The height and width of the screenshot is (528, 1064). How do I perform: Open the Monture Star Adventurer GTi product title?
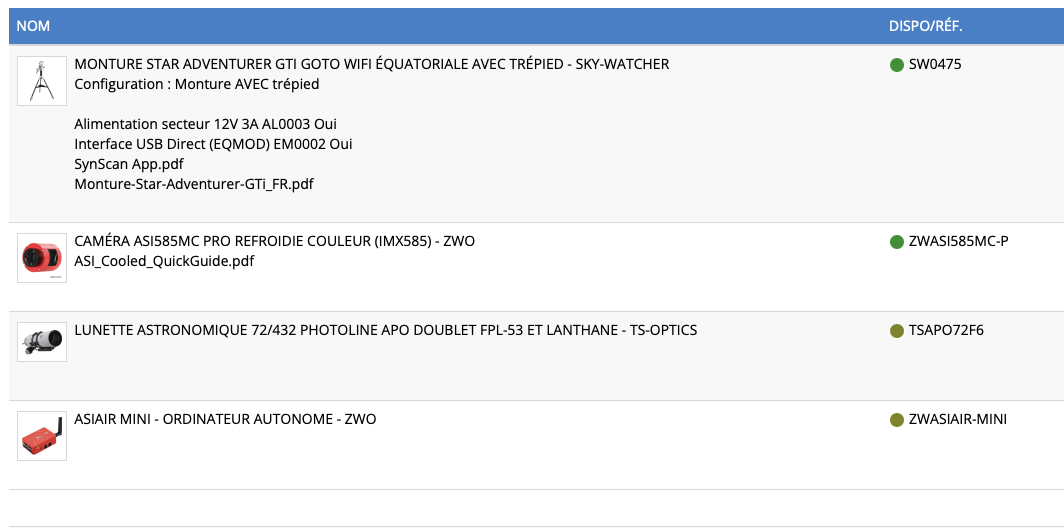click(371, 64)
